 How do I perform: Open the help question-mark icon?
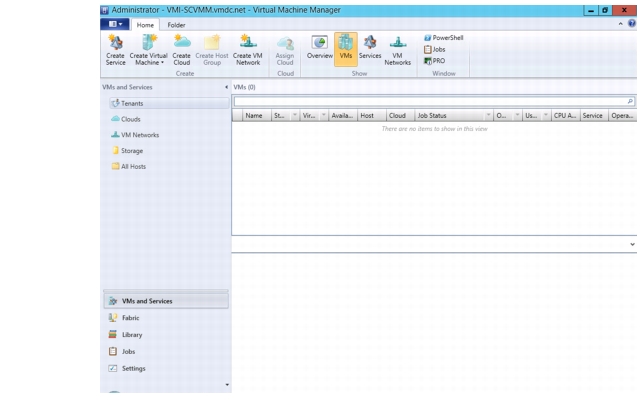click(x=632, y=24)
